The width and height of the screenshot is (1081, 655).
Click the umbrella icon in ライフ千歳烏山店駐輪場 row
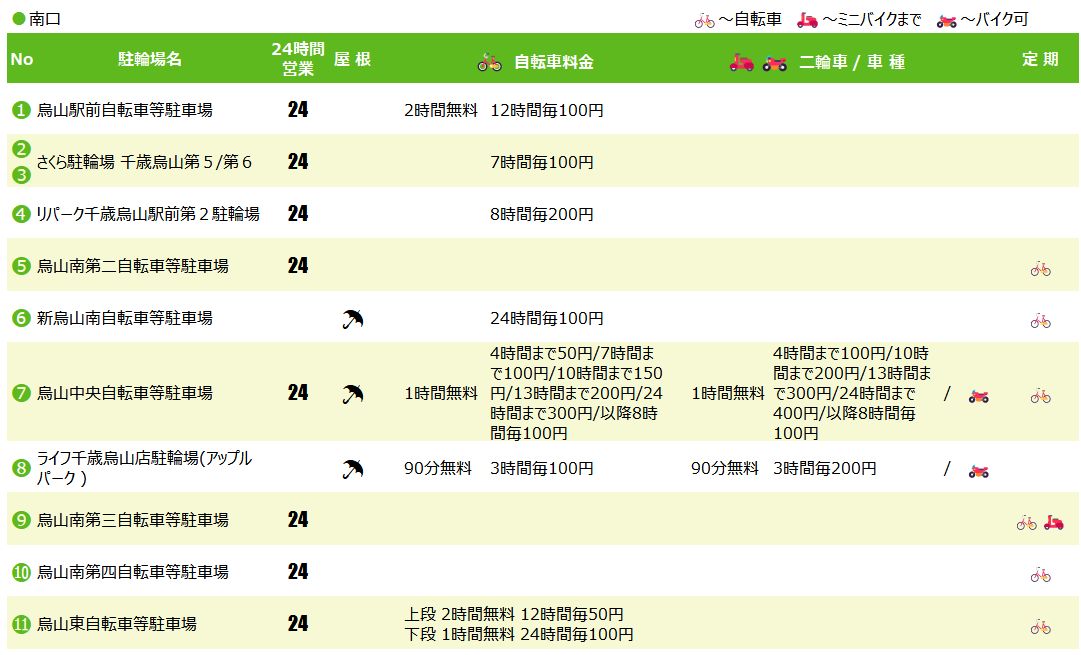(x=352, y=468)
